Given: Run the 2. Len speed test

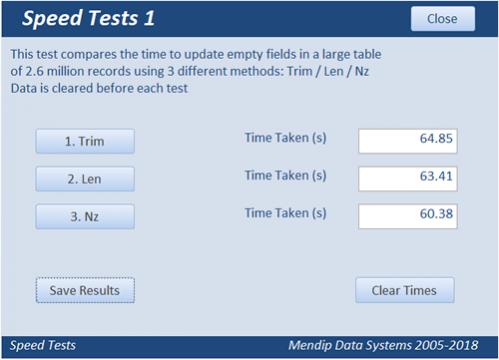Looking at the screenshot, I should 85,179.
